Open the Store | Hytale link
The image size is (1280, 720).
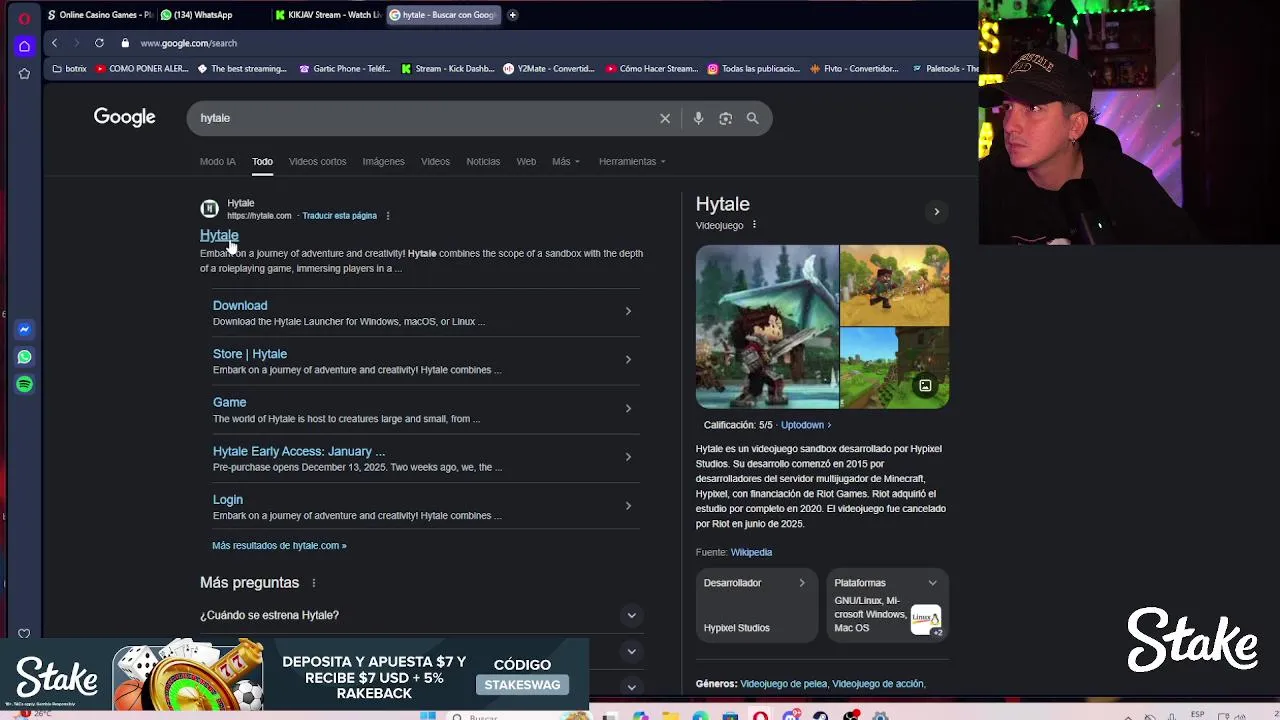[250, 354]
